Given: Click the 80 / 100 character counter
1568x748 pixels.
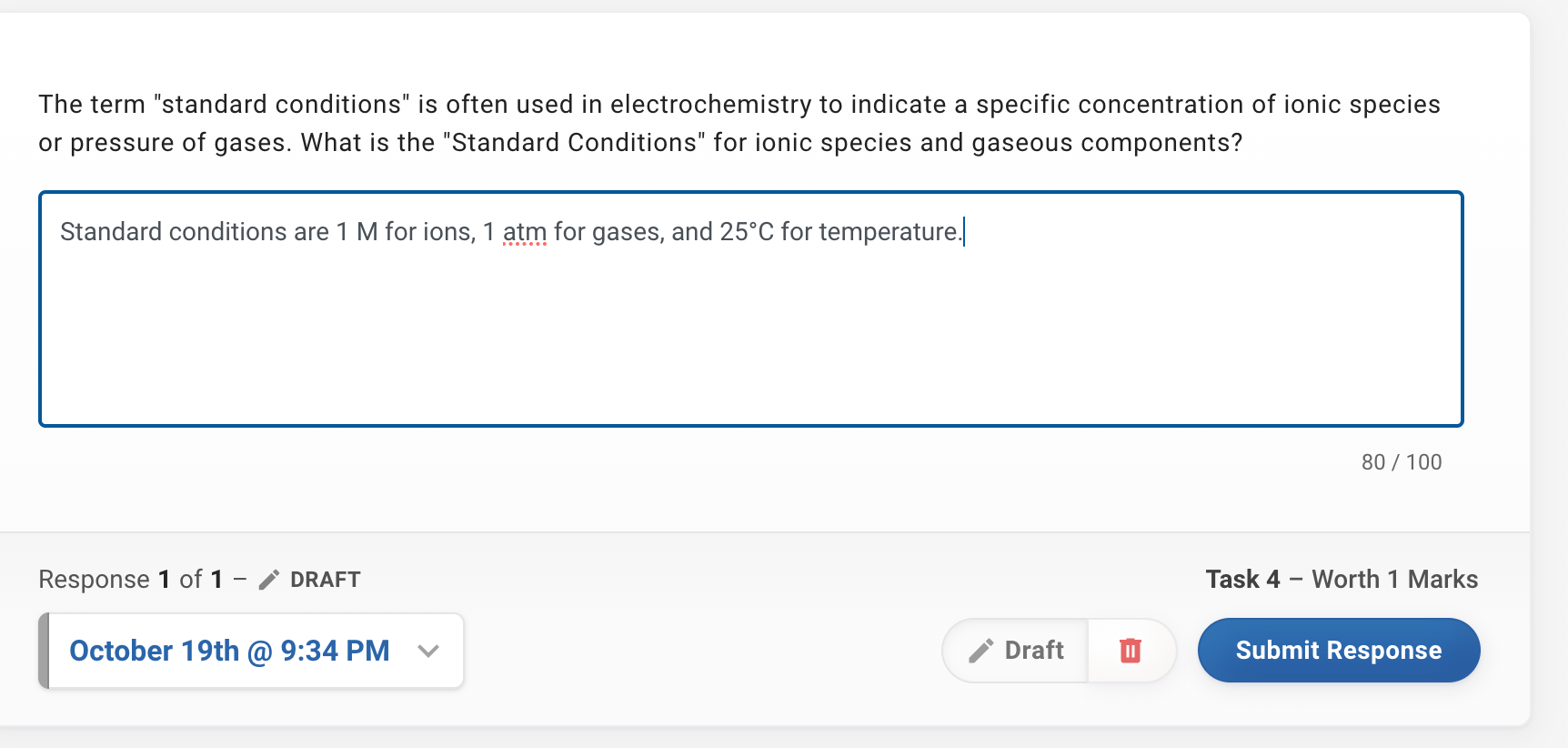Looking at the screenshot, I should point(1401,461).
